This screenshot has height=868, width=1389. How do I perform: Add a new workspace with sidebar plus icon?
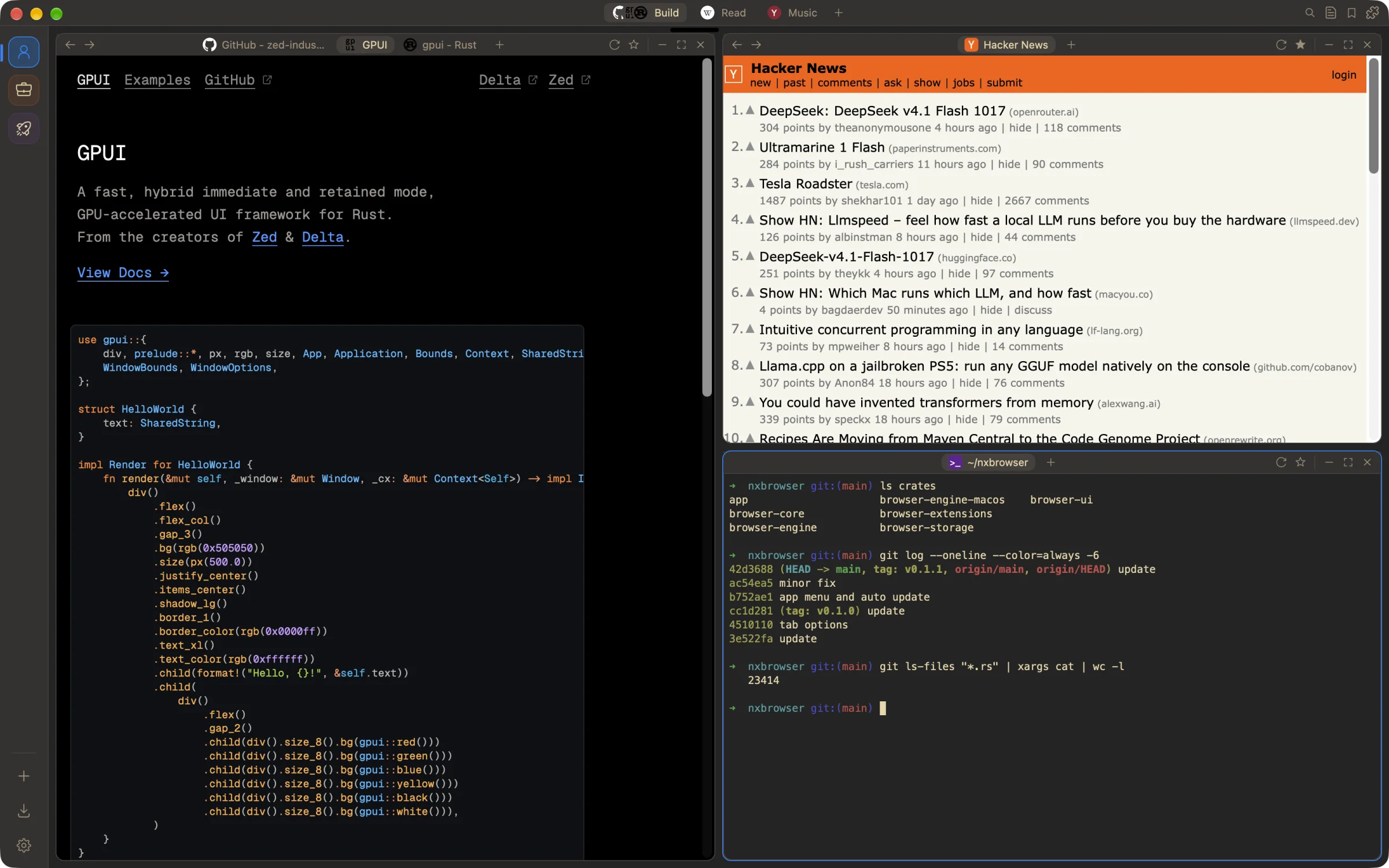tap(24, 776)
